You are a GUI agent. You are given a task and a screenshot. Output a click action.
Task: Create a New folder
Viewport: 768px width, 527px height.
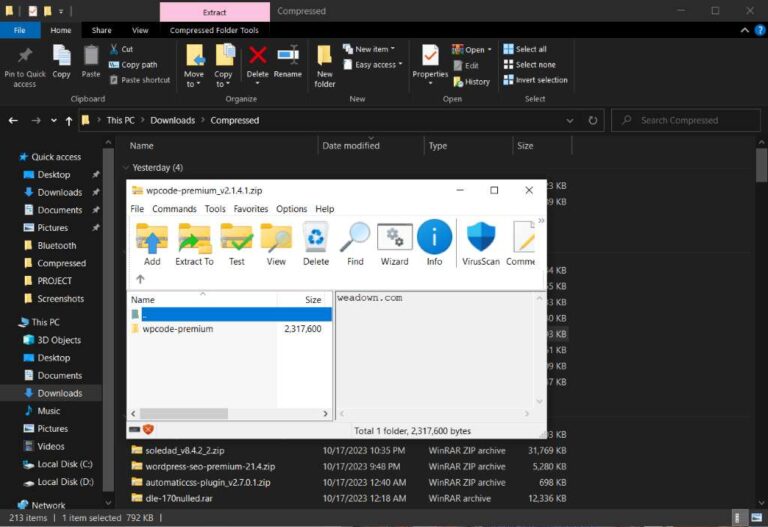tap(325, 66)
